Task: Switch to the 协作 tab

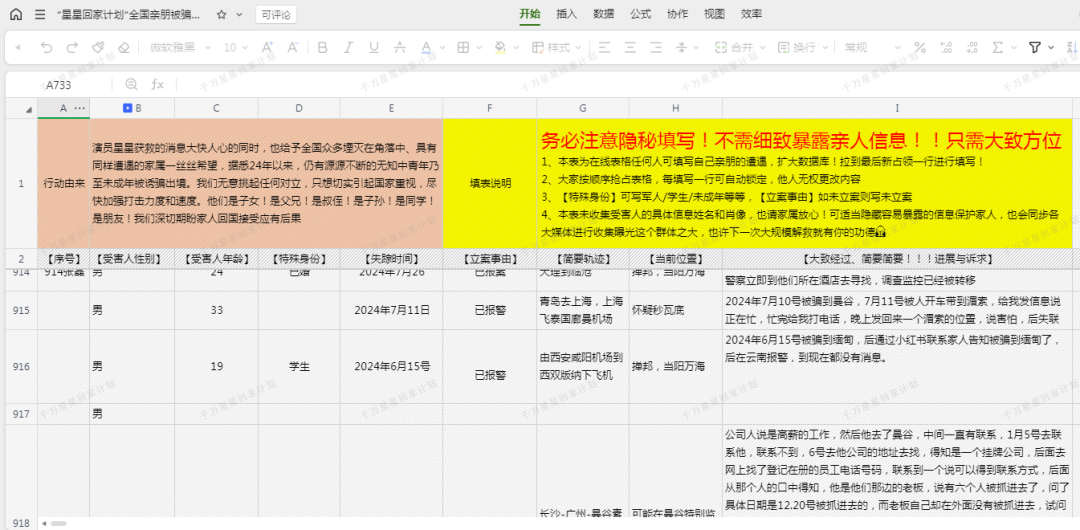Action: coord(677,14)
